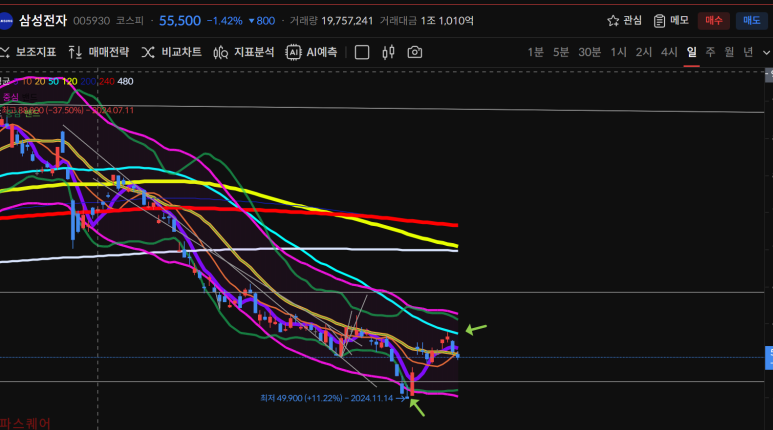Expand the timeframe options chevron
773x430 pixels.
(766, 52)
